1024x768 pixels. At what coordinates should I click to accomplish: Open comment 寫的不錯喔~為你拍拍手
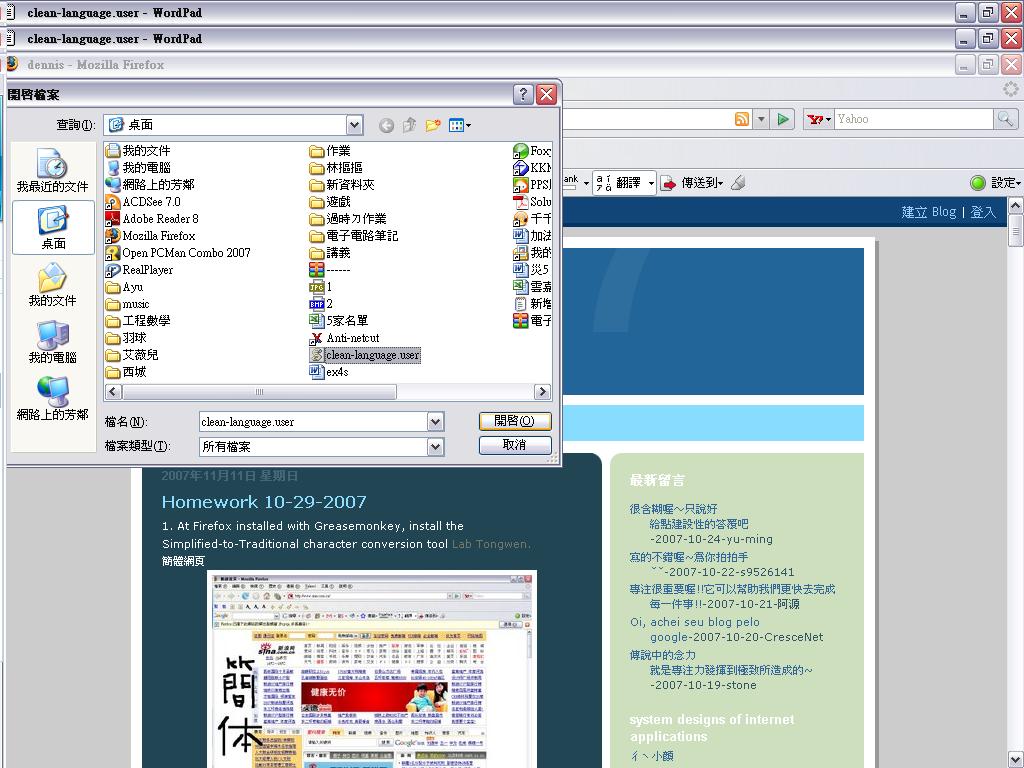coord(688,557)
